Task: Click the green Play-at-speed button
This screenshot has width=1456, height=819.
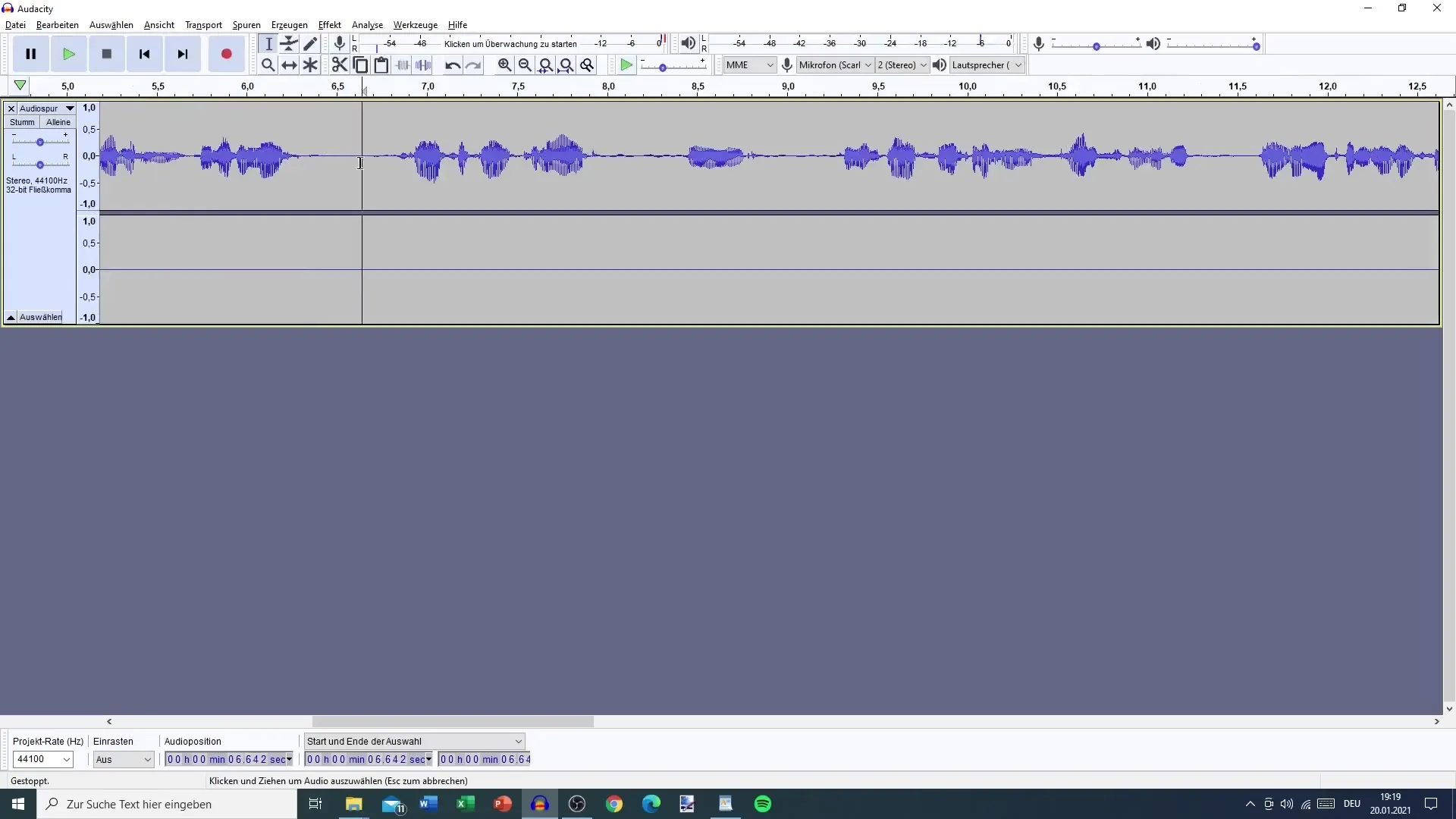Action: point(626,65)
